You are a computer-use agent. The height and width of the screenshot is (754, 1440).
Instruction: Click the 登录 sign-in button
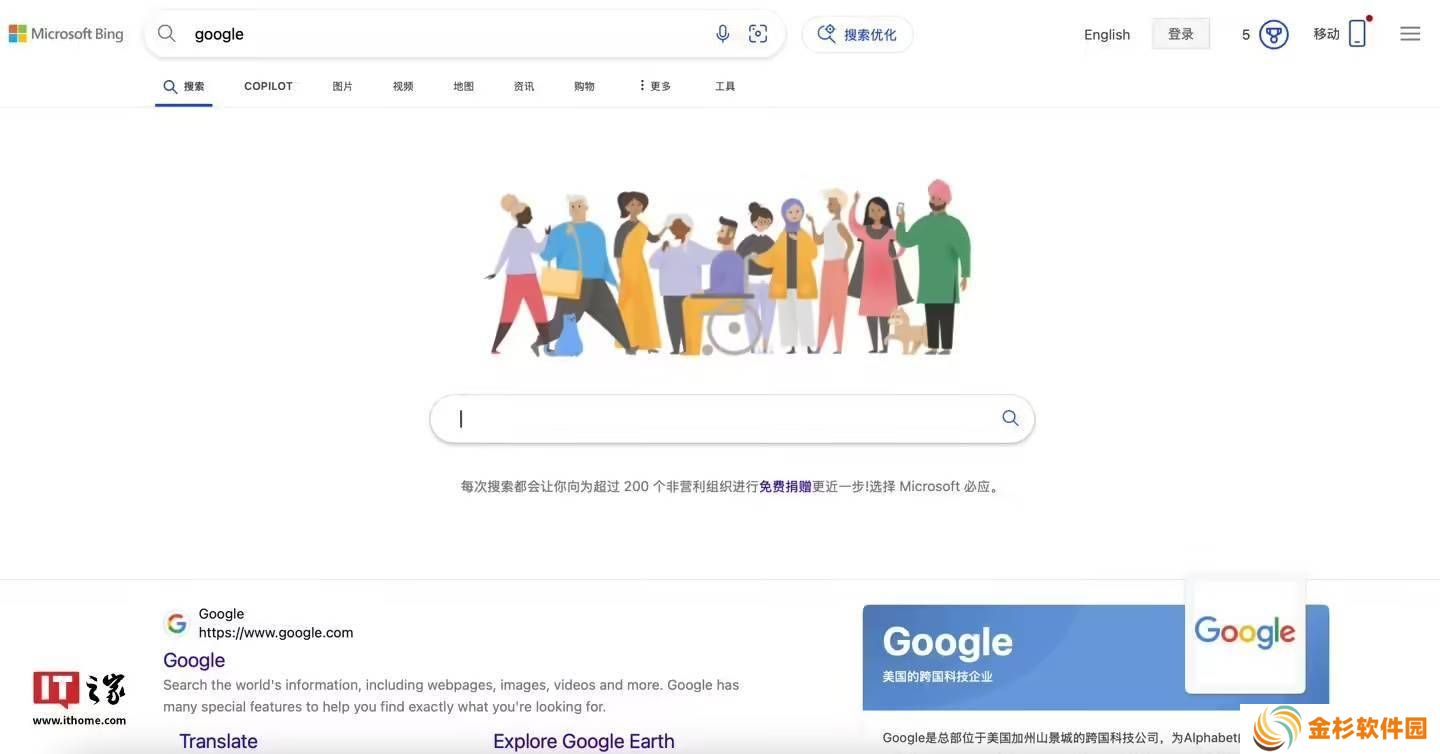[x=1181, y=34]
